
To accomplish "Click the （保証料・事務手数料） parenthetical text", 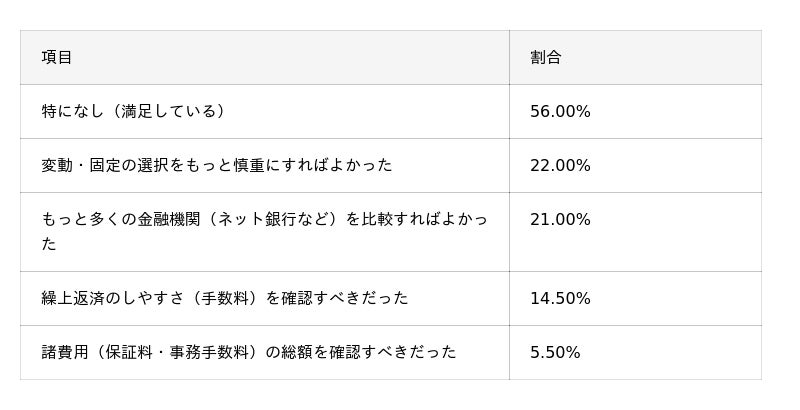I will (x=176, y=352).
